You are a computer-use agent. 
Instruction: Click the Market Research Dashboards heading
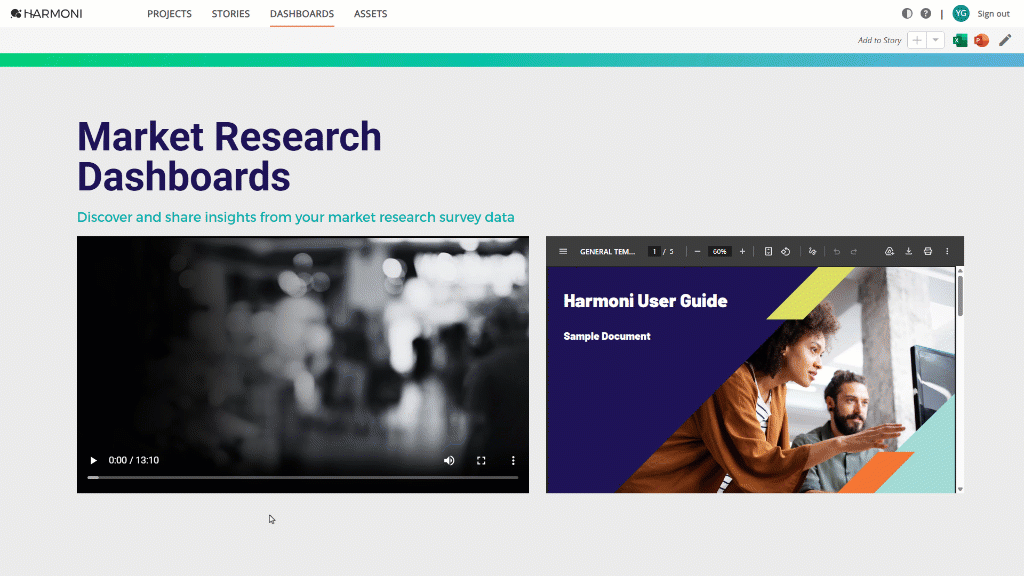(229, 156)
